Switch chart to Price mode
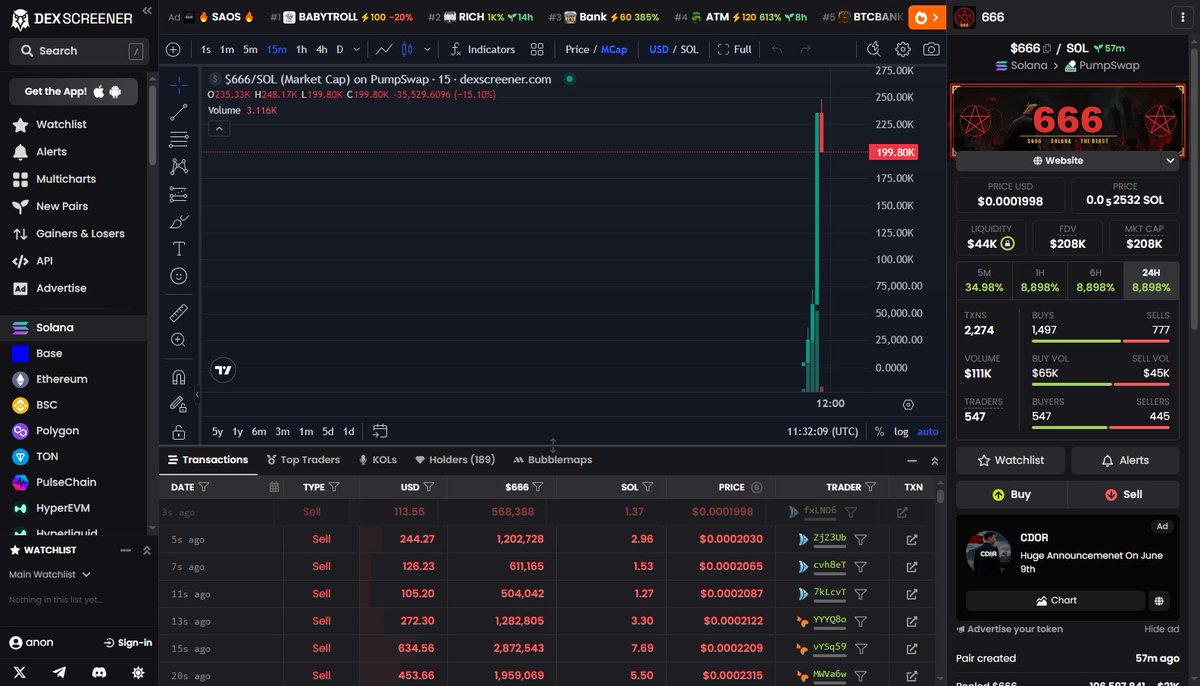Screen dimensions: 1200x686 [577, 49]
